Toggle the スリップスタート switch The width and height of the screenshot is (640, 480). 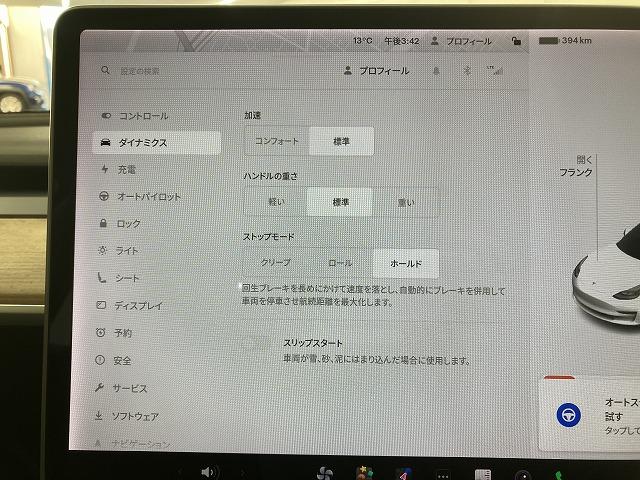point(257,346)
